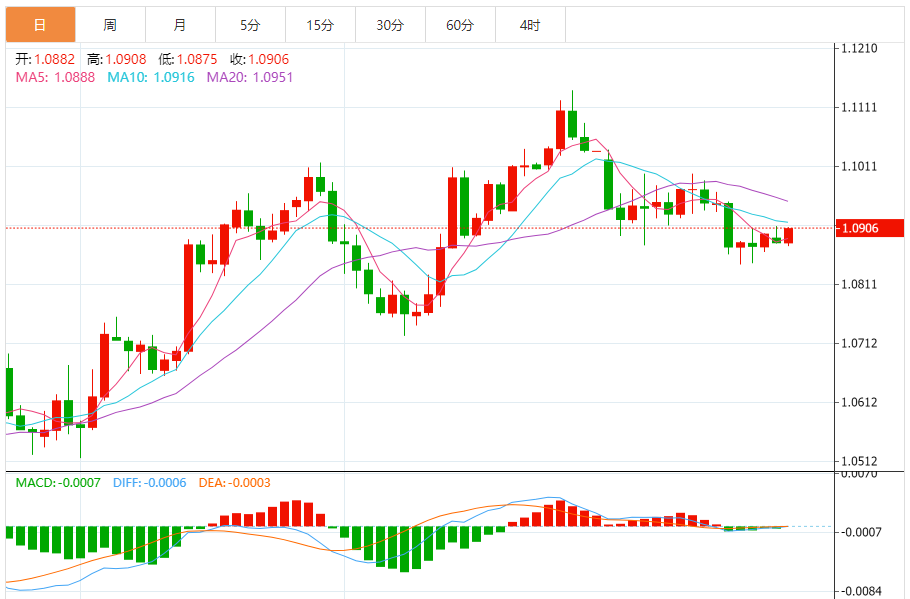Select the 日 daily chart tab
This screenshot has height=599, width=910.
(41, 25)
